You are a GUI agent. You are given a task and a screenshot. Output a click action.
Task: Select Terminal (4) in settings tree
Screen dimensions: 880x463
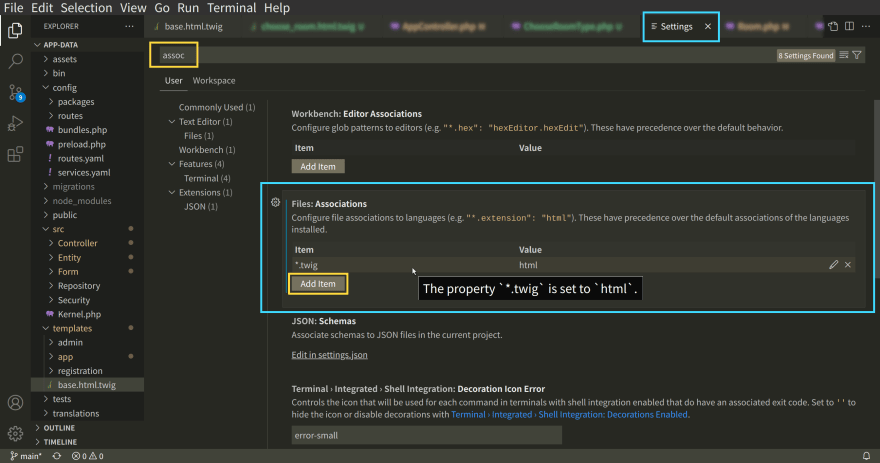(x=207, y=178)
